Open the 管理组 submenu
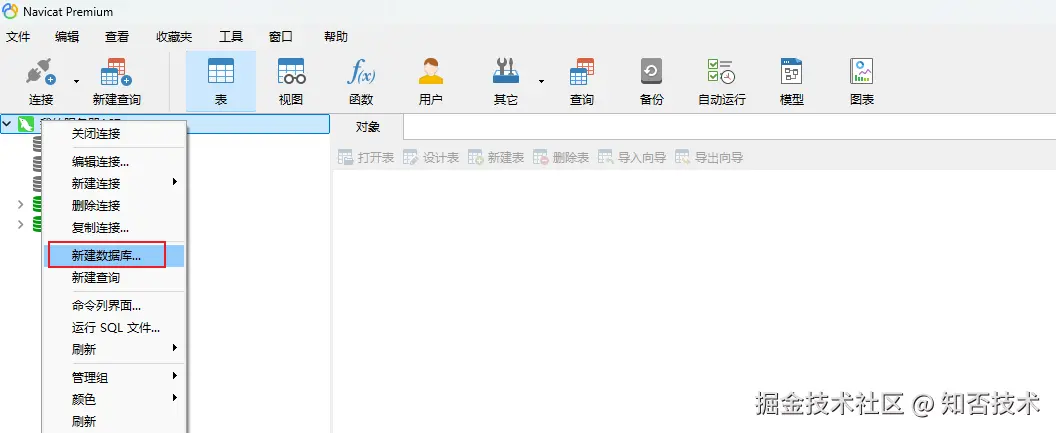Viewport: 1056px width, 433px height. (114, 378)
